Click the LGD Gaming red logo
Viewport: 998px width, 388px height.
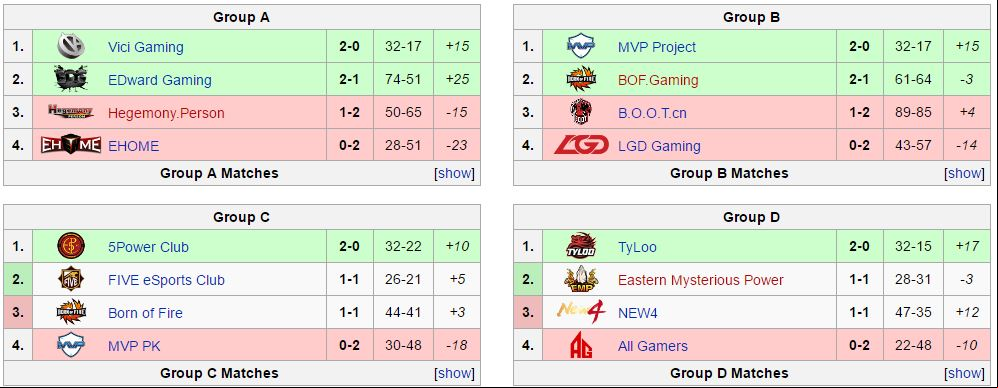pos(580,146)
